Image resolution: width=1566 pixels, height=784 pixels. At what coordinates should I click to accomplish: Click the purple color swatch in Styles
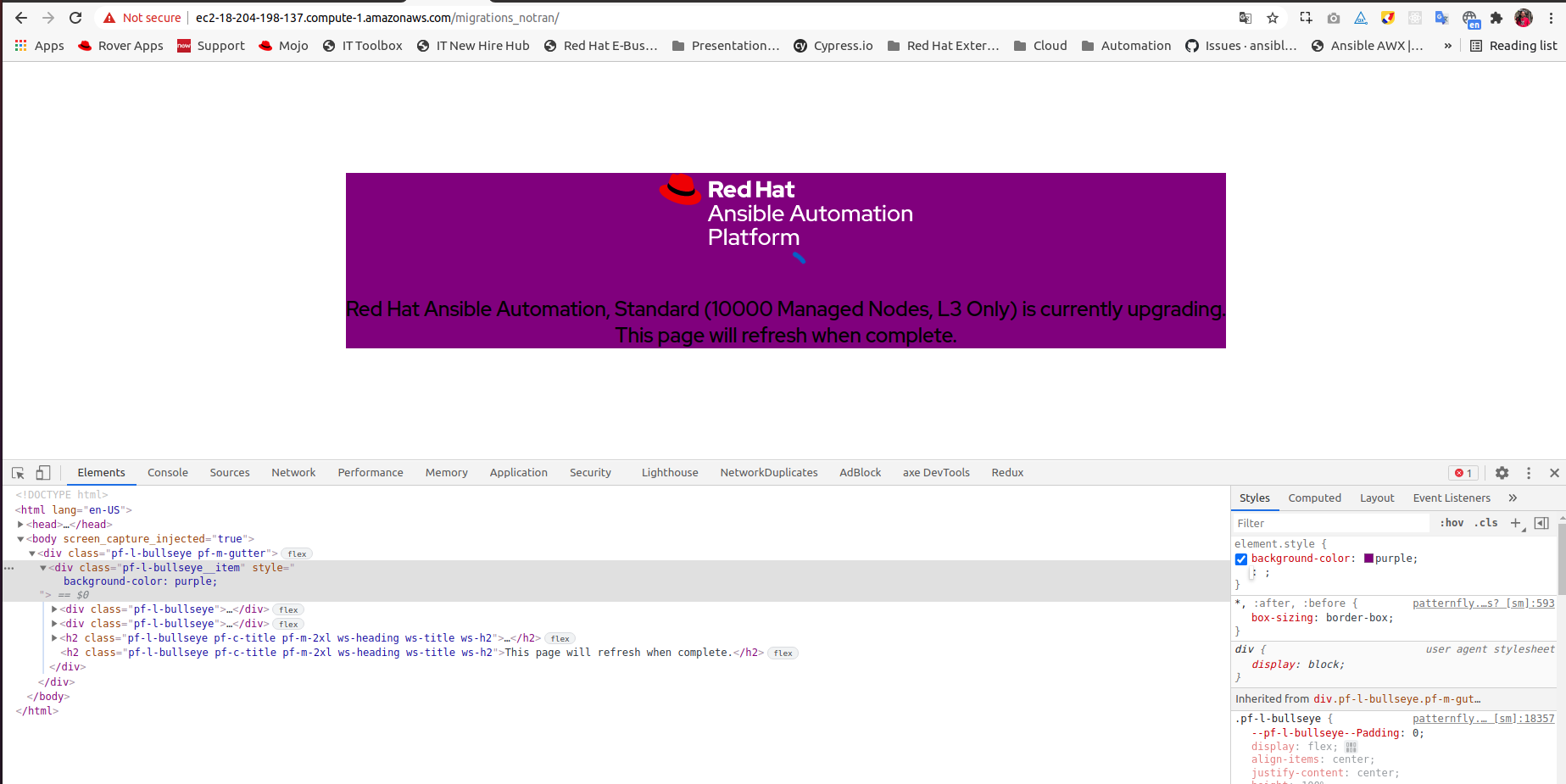click(x=1368, y=559)
